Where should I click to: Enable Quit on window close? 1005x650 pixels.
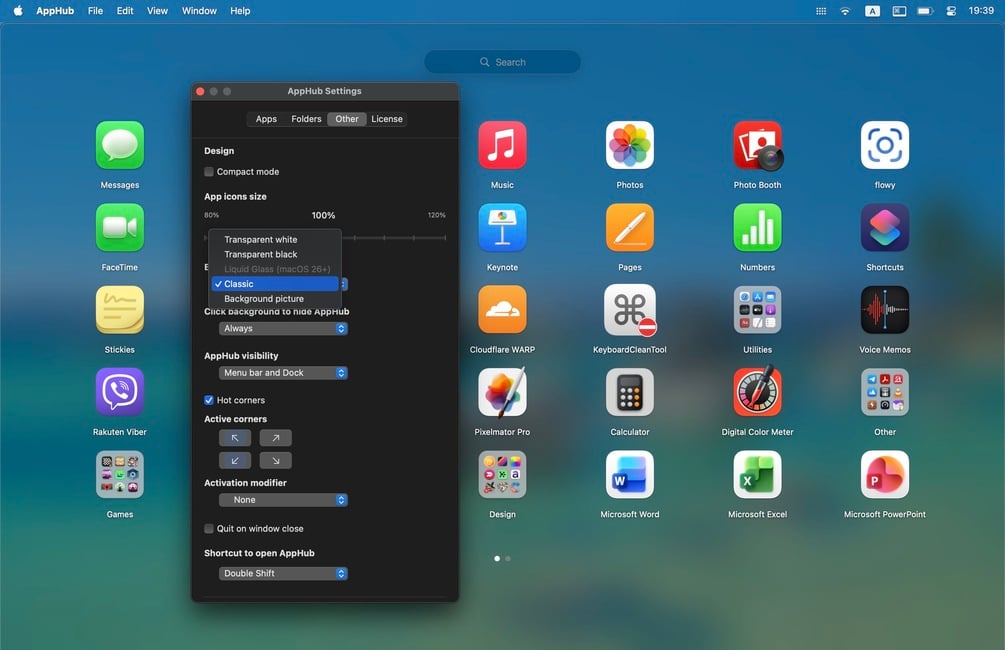[209, 529]
